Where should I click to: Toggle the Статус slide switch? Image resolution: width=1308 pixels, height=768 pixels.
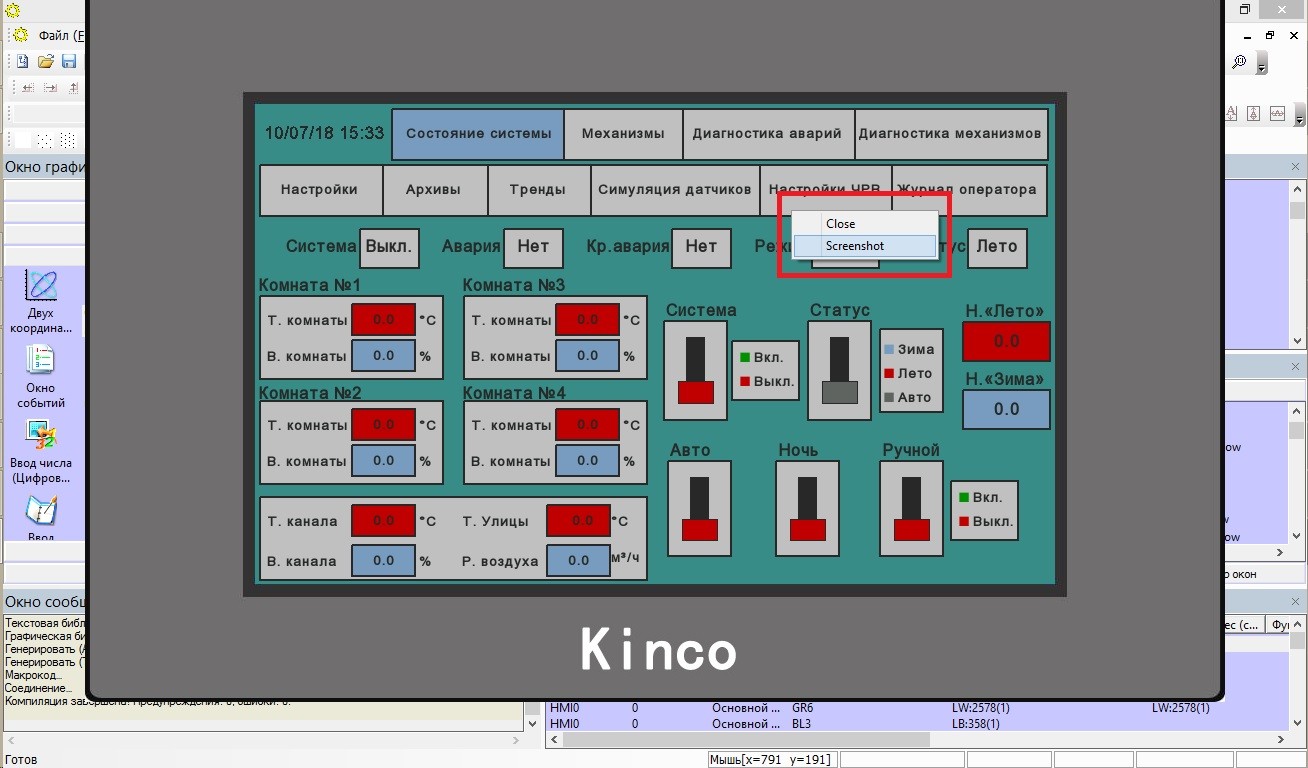click(840, 370)
